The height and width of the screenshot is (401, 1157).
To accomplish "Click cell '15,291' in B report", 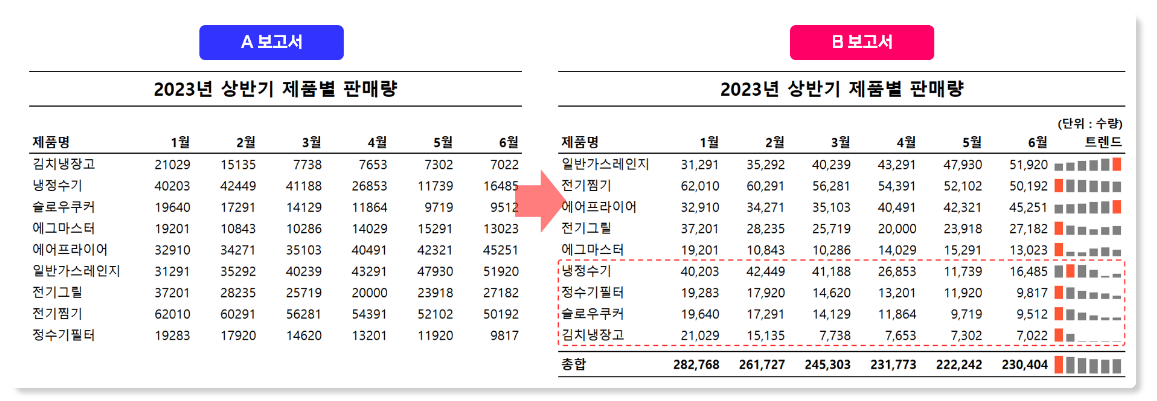I will click(x=963, y=250).
